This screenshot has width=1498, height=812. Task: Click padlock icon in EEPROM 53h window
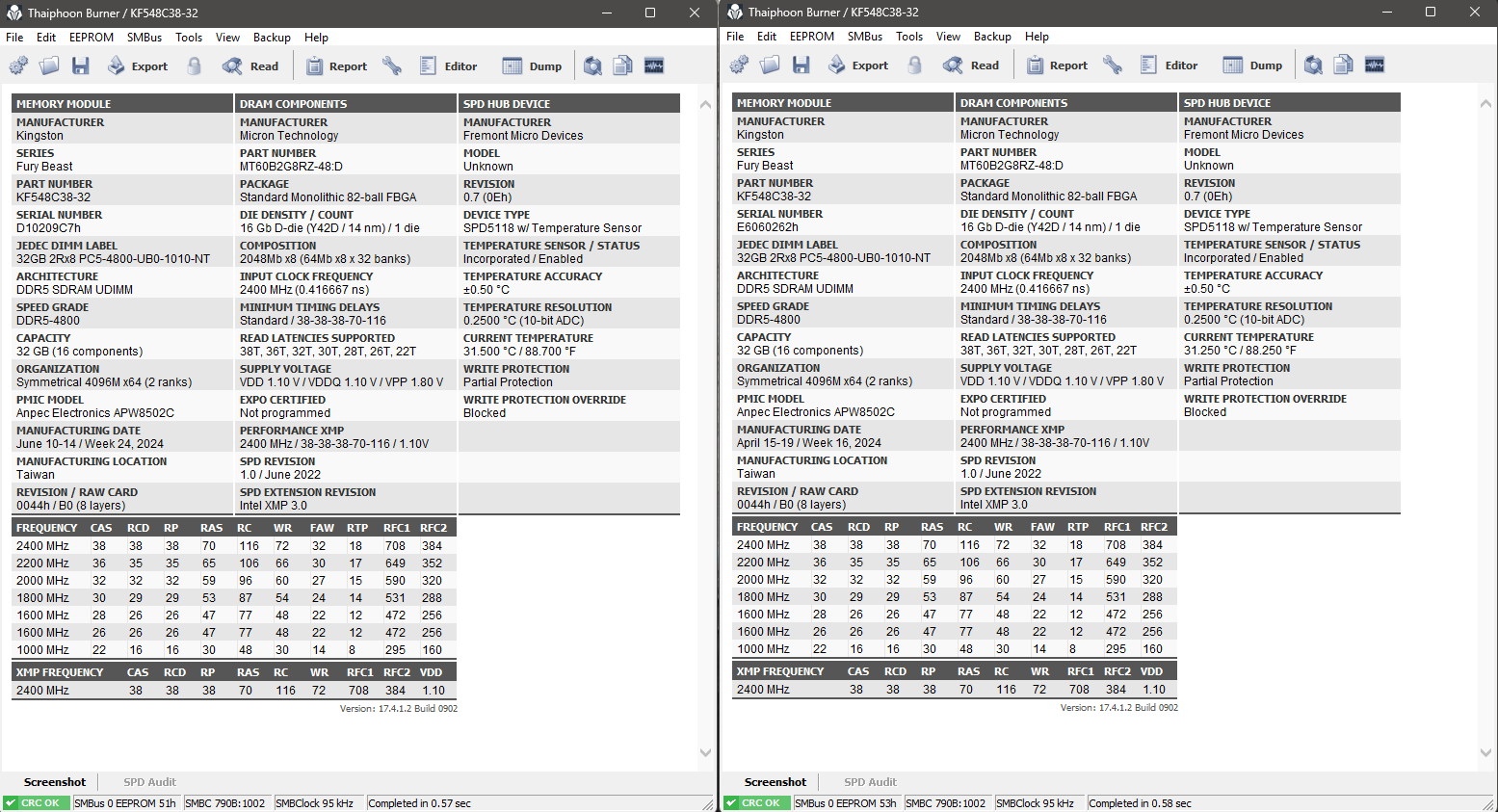pos(915,65)
